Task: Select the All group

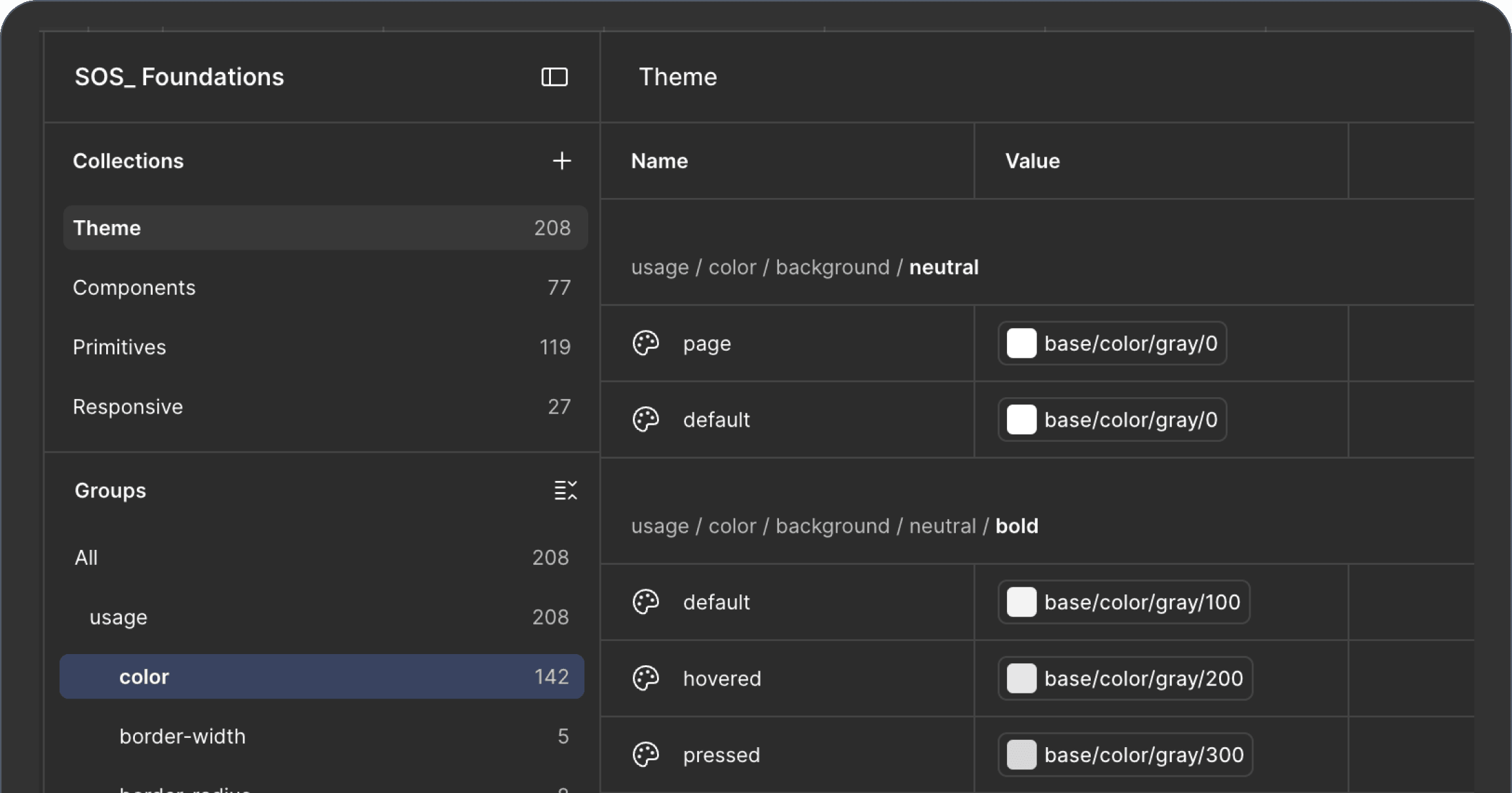Action: [x=322, y=557]
